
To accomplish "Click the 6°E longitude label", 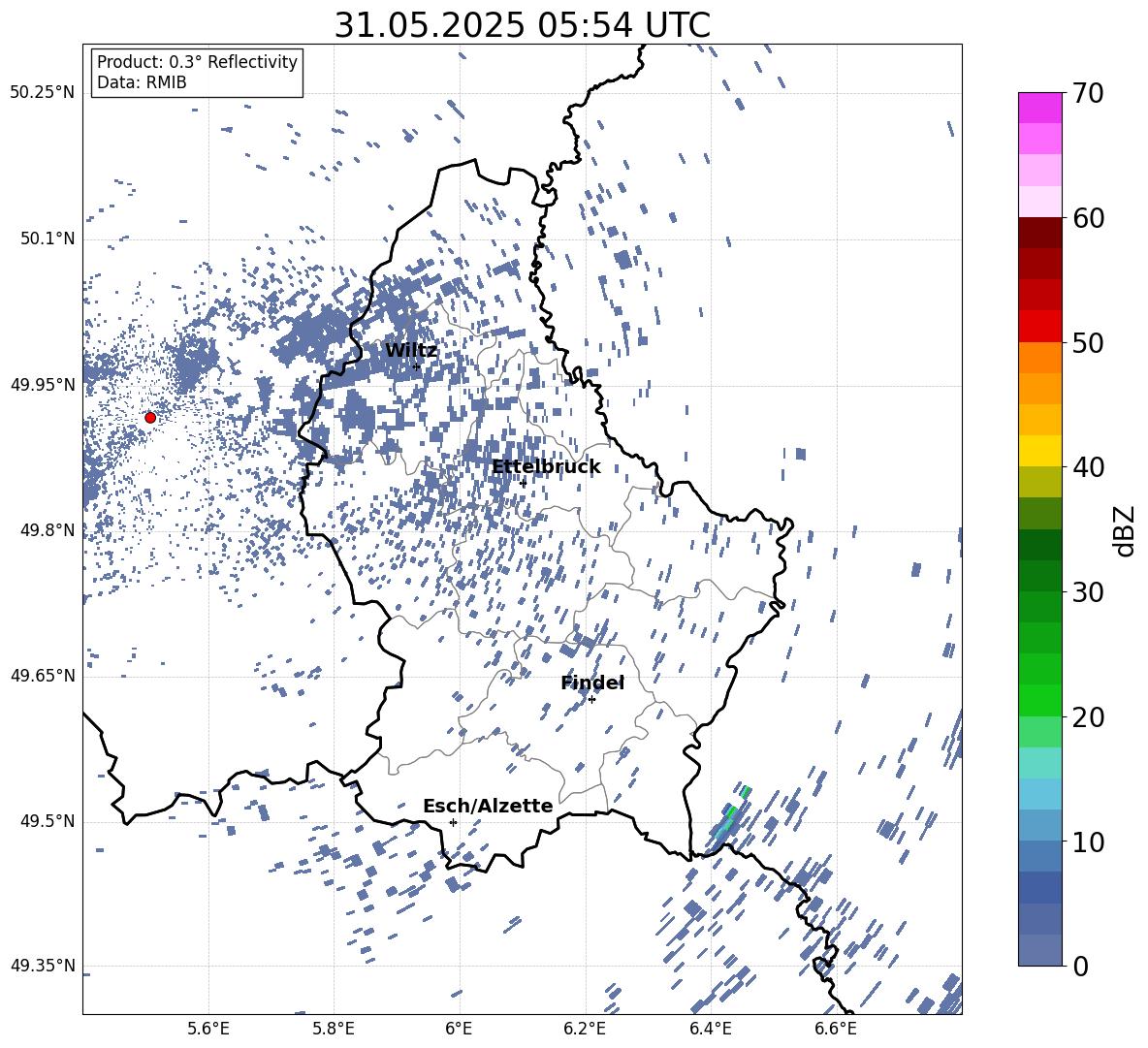I will tap(459, 1029).
